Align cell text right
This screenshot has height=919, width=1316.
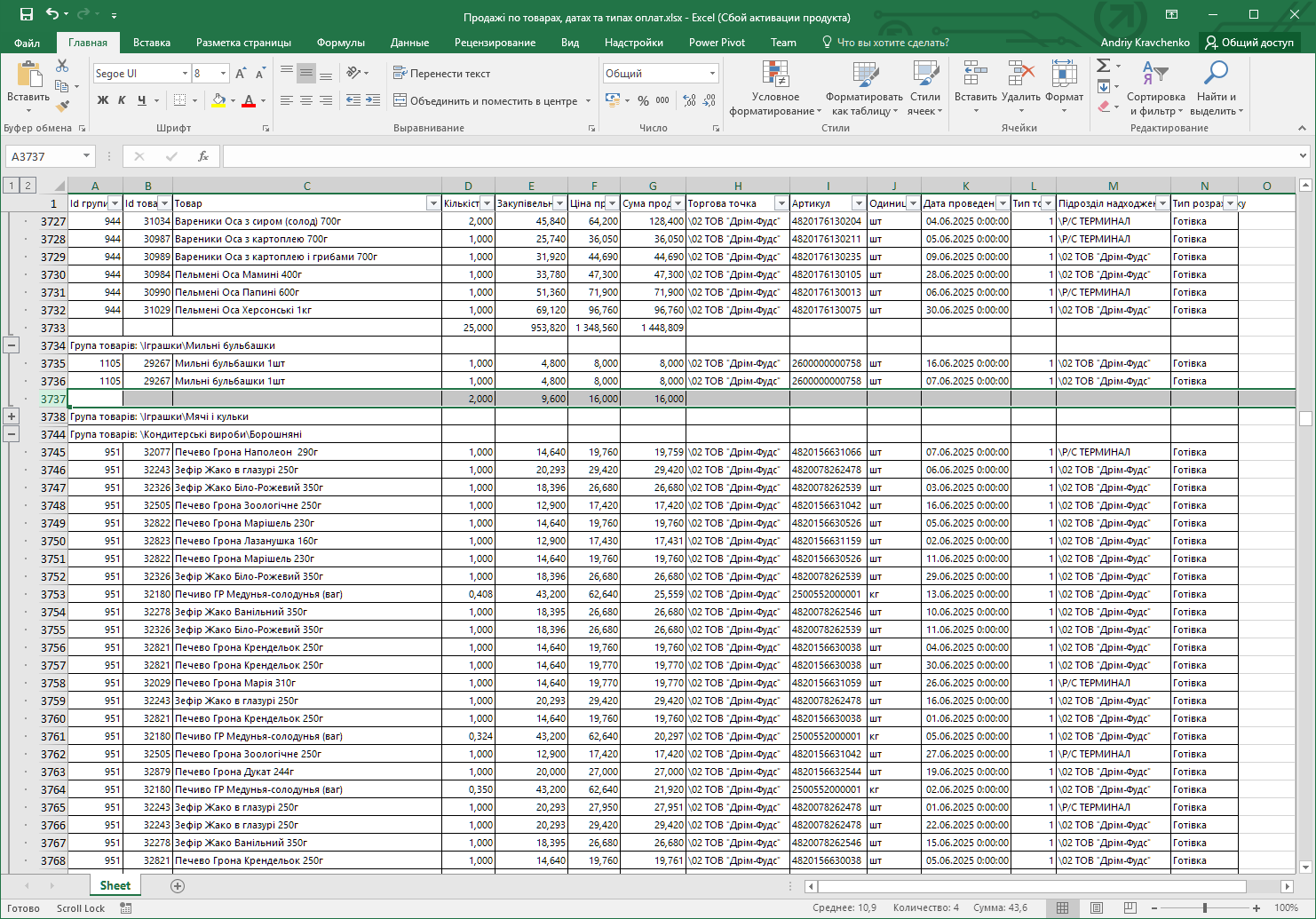(326, 100)
